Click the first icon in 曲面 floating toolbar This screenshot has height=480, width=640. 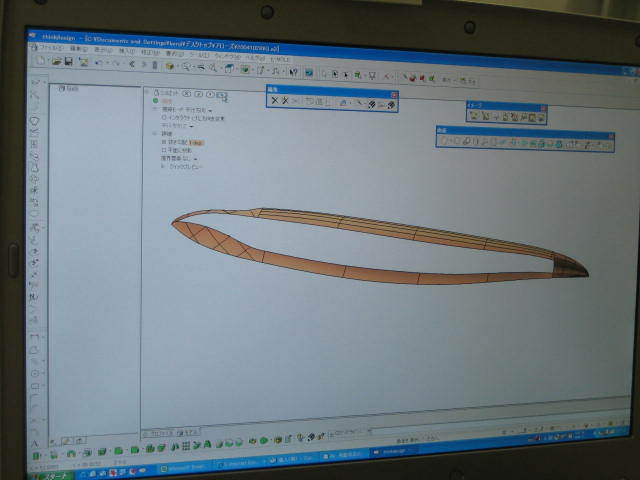click(444, 141)
